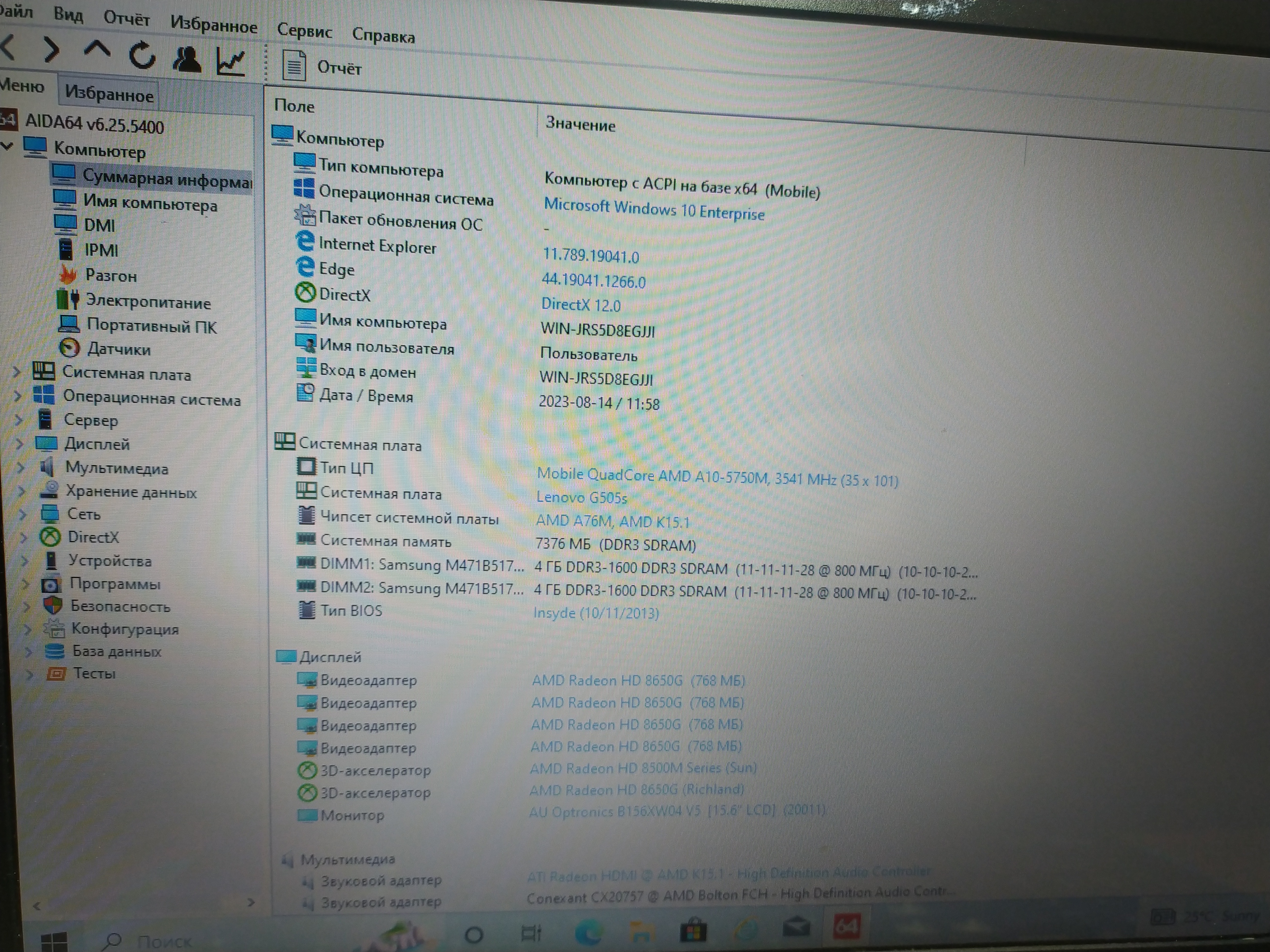Click the Разгон flame icon
Image resolution: width=1270 pixels, height=952 pixels.
(x=68, y=274)
